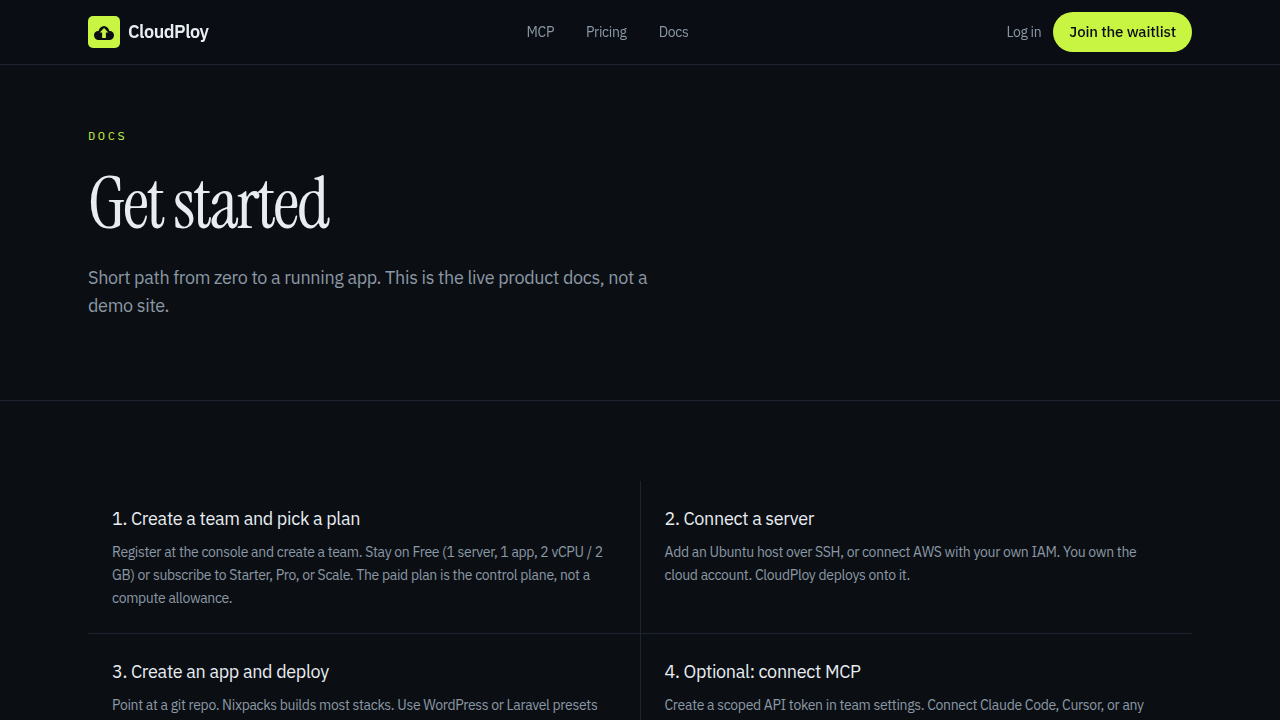Screen dimensions: 1280x720
Task: Click the 'Short path from zero' intro paragraph
Action: coord(368,291)
